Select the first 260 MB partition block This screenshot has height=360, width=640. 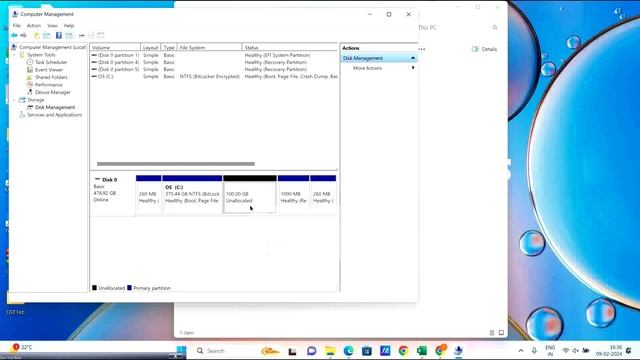pyautogui.click(x=149, y=194)
